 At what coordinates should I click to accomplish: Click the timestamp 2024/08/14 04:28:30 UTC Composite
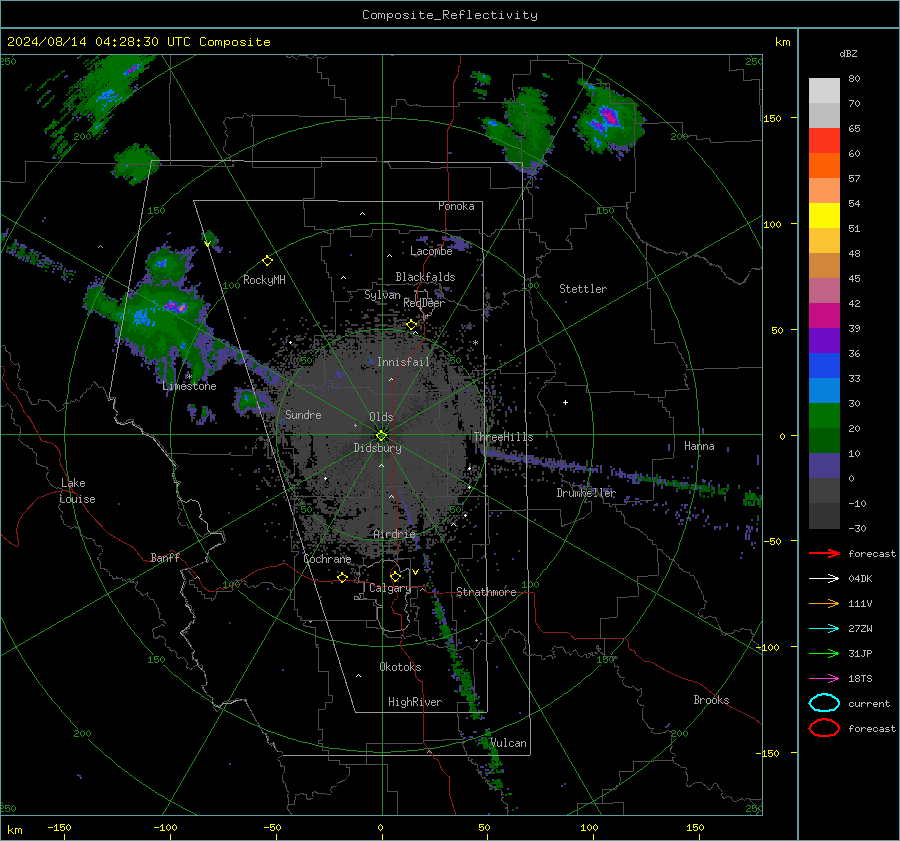[138, 42]
